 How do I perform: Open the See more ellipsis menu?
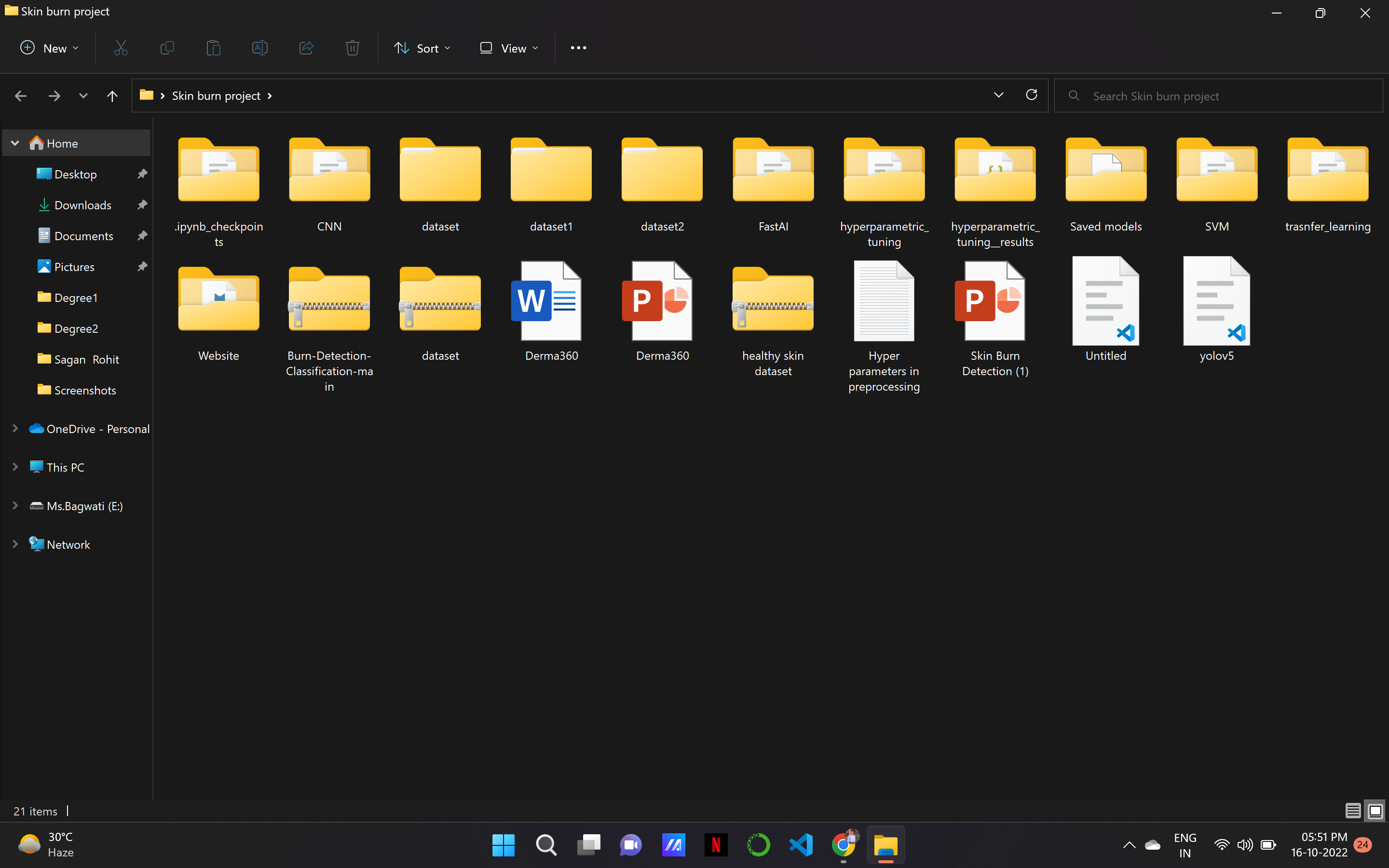click(x=578, y=48)
